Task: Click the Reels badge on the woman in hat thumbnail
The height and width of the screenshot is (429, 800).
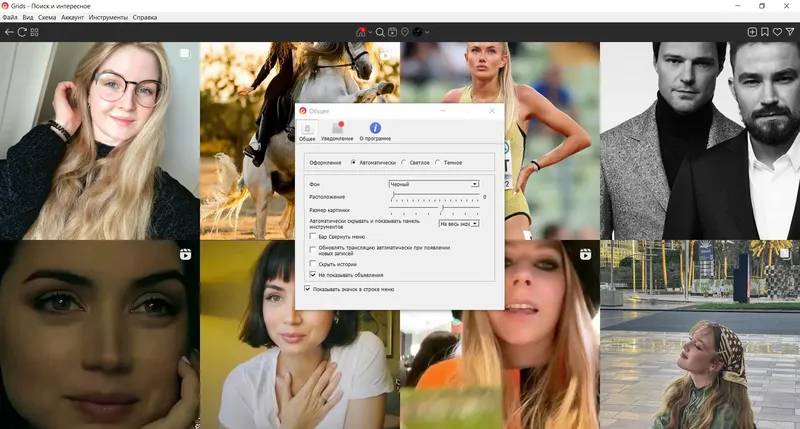Action: 585,254
